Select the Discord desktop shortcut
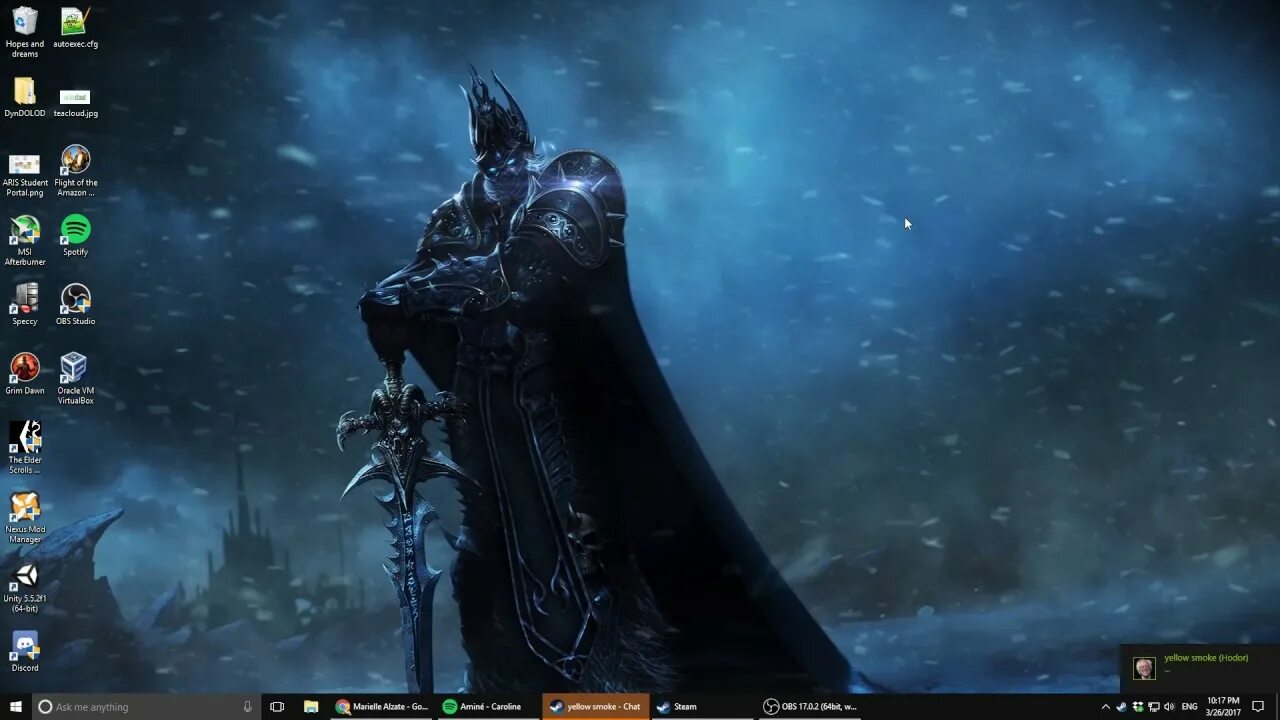1280x720 pixels. coord(25,651)
